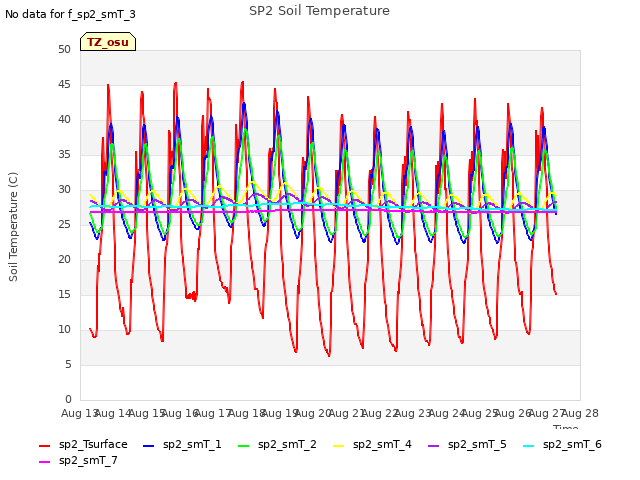Screen dimensions: 640x480
Task: Toggle the sp2_smT_7 legend entry
Action: [78, 460]
